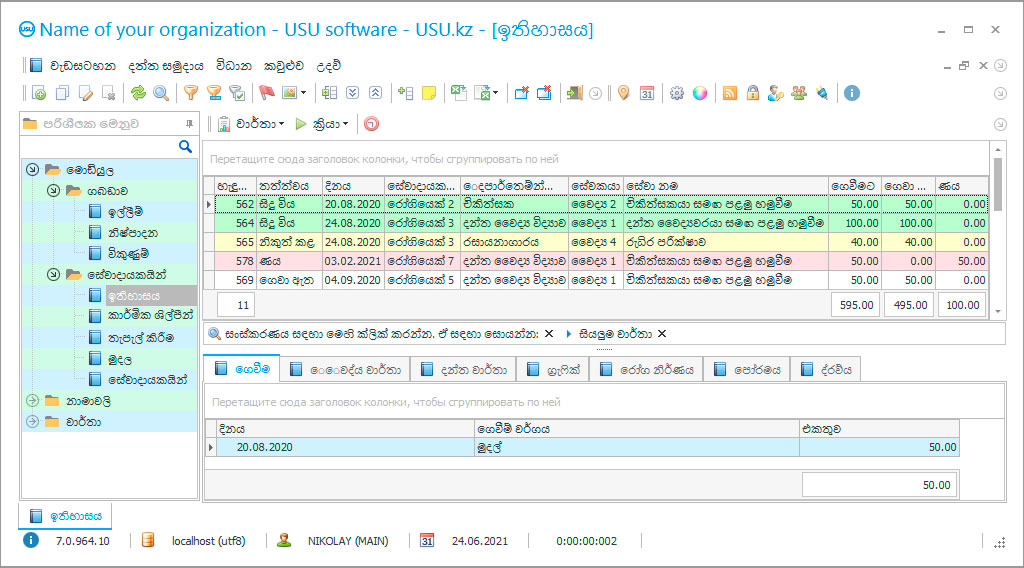Click the map location pin icon
Image resolution: width=1024 pixels, height=568 pixels.
point(623,93)
